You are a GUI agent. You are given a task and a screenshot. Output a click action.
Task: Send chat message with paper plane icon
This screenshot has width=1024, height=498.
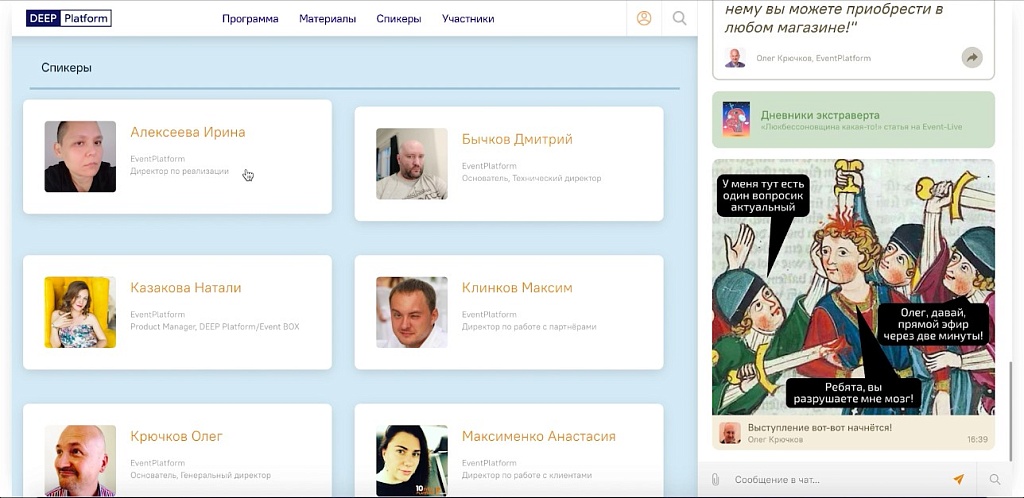tap(958, 479)
